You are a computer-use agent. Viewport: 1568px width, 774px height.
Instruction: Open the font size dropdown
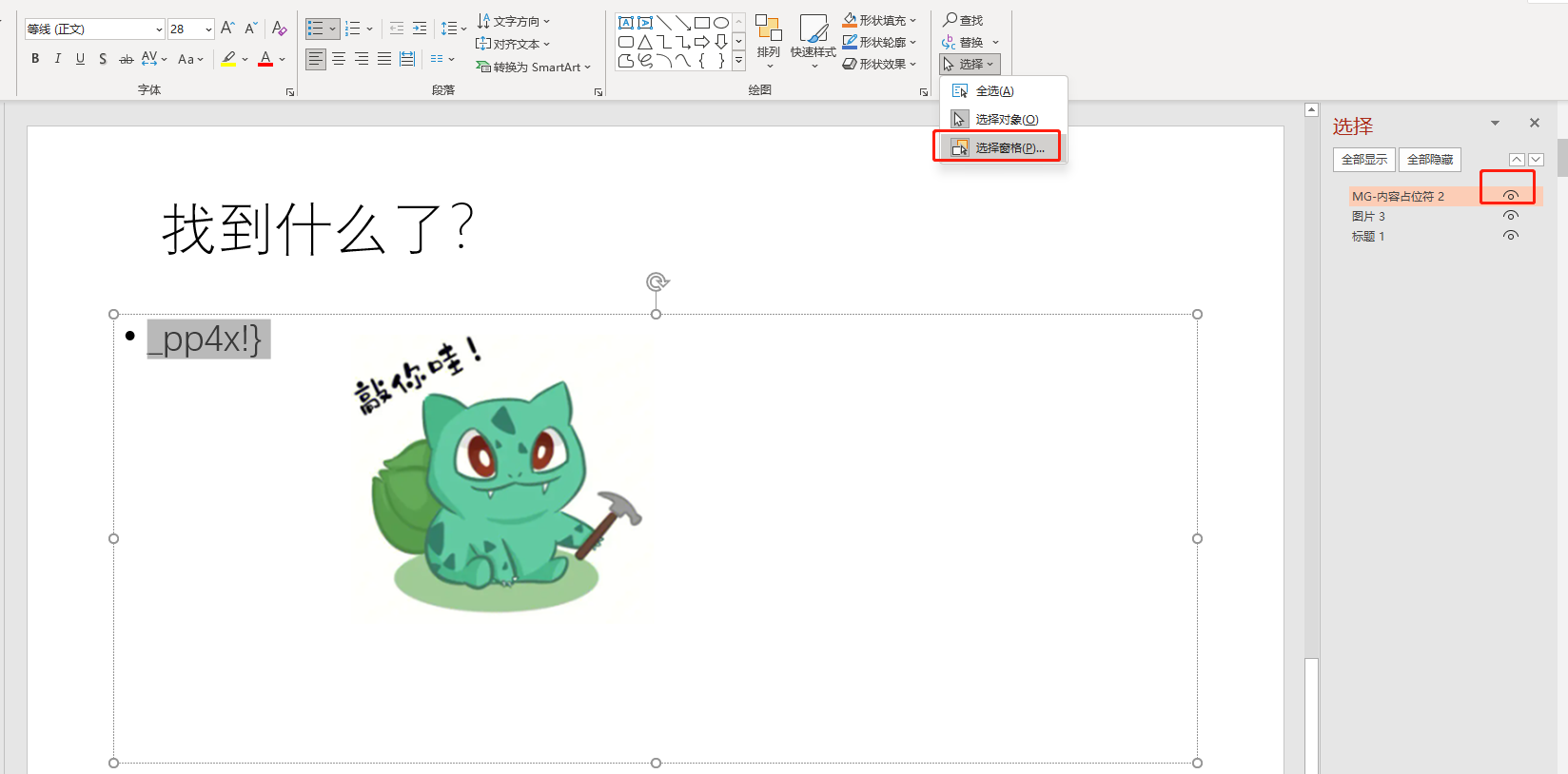208,29
